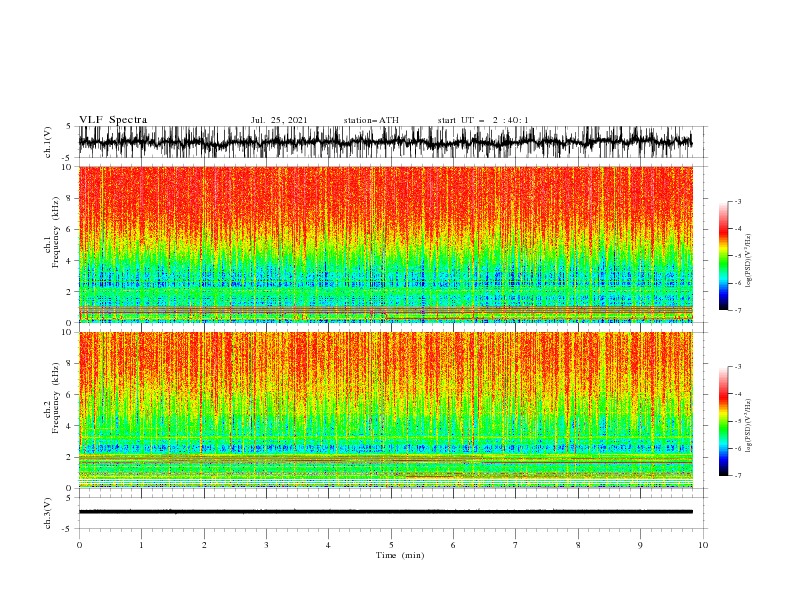The width and height of the screenshot is (792, 612).
Task: Click the "-3" label on ch.1 color bar
Action: (737, 201)
